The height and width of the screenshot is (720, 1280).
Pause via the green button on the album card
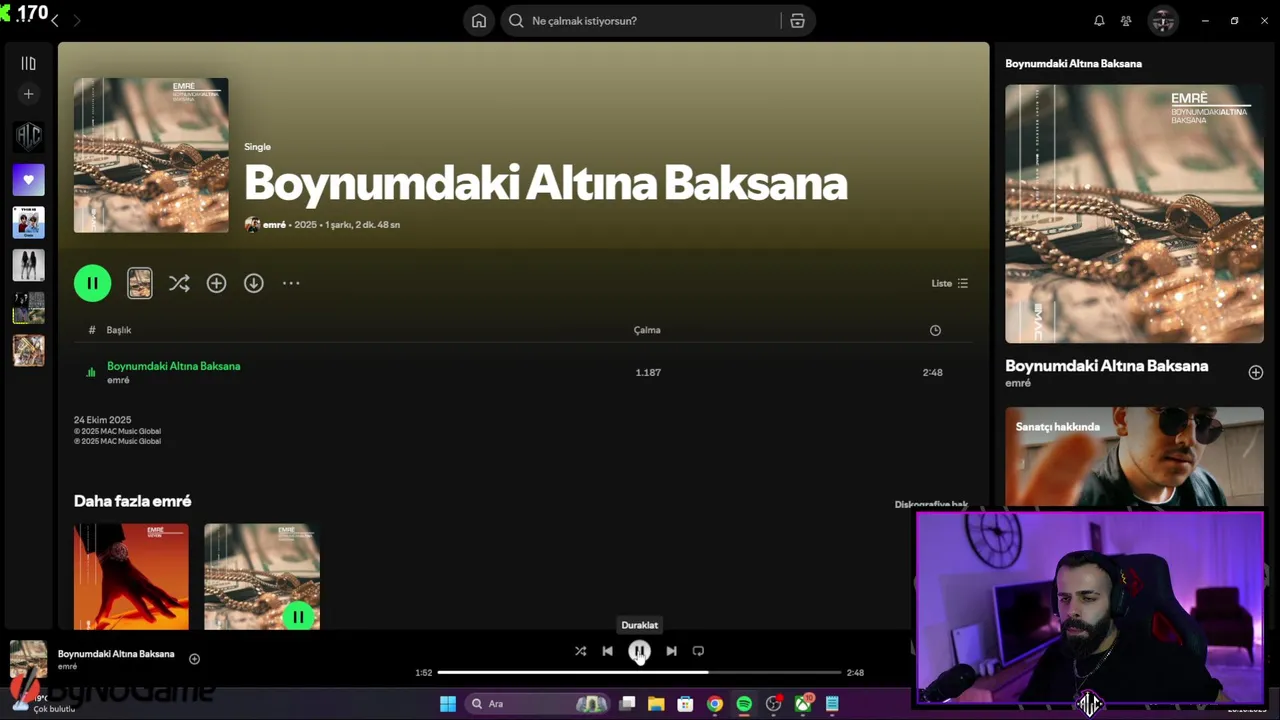click(298, 617)
